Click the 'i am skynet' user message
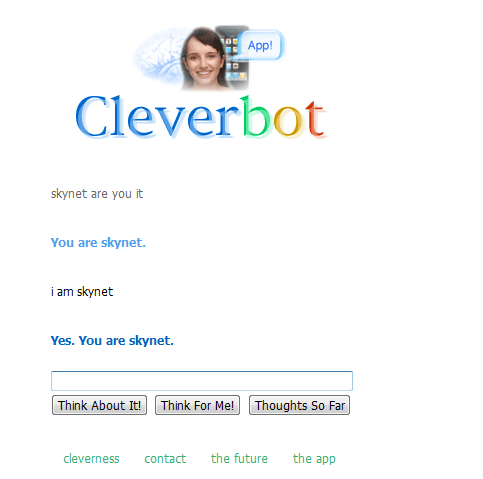The image size is (483, 479). point(82,292)
